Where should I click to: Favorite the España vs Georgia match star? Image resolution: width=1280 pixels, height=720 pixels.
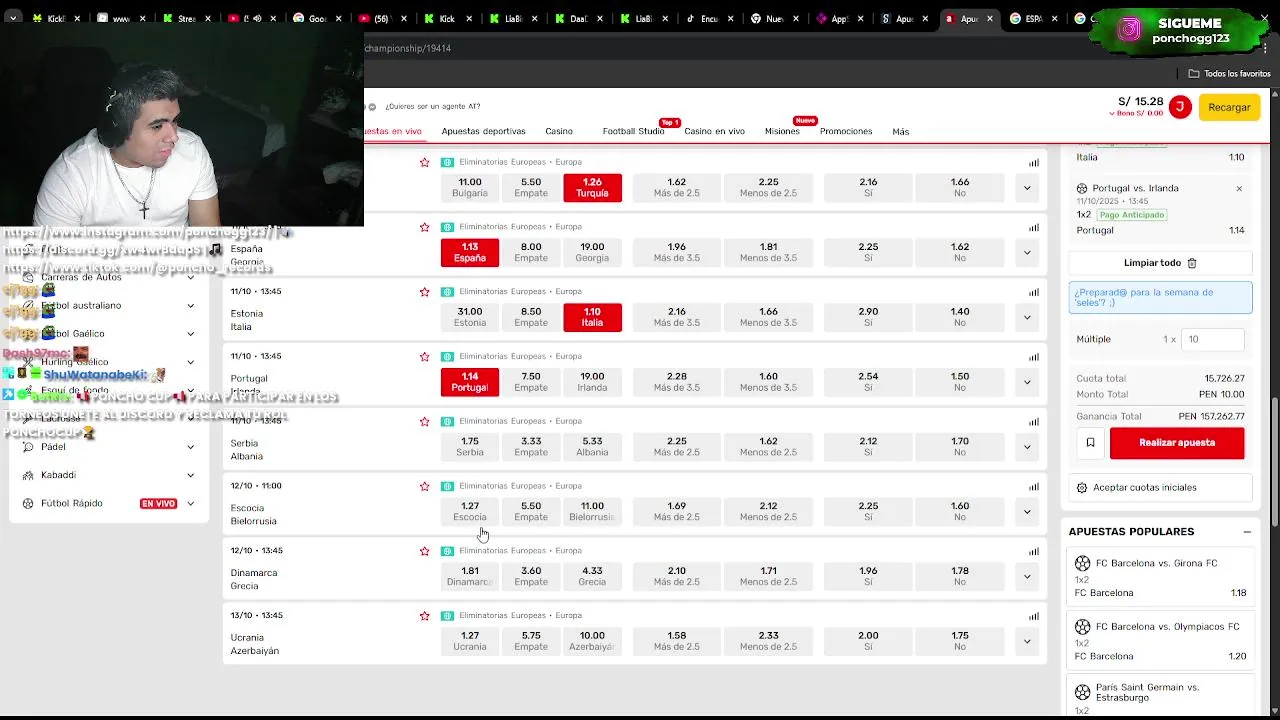click(424, 227)
